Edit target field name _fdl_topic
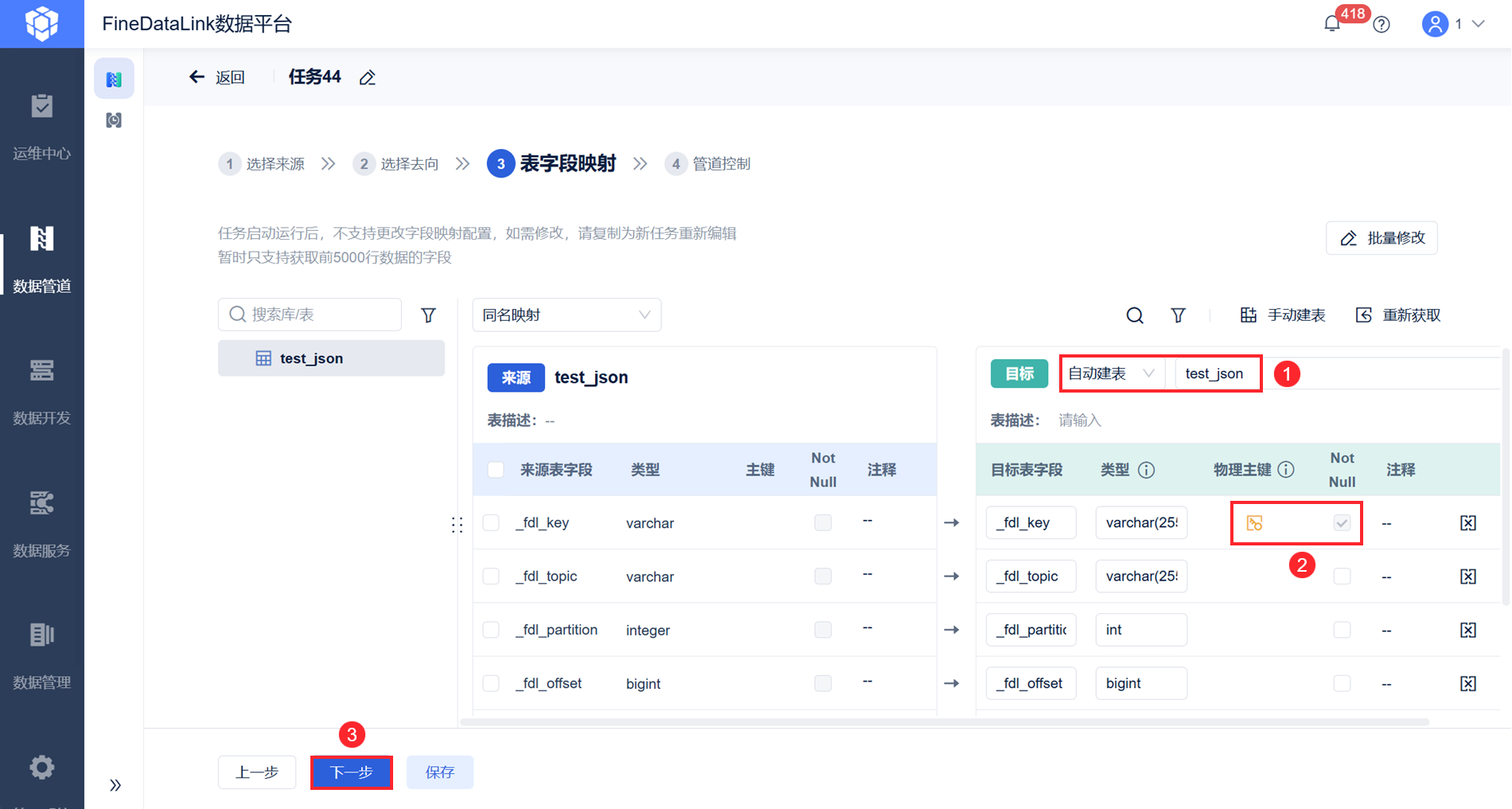Screen dimensions: 1512x809 tap(1031, 576)
